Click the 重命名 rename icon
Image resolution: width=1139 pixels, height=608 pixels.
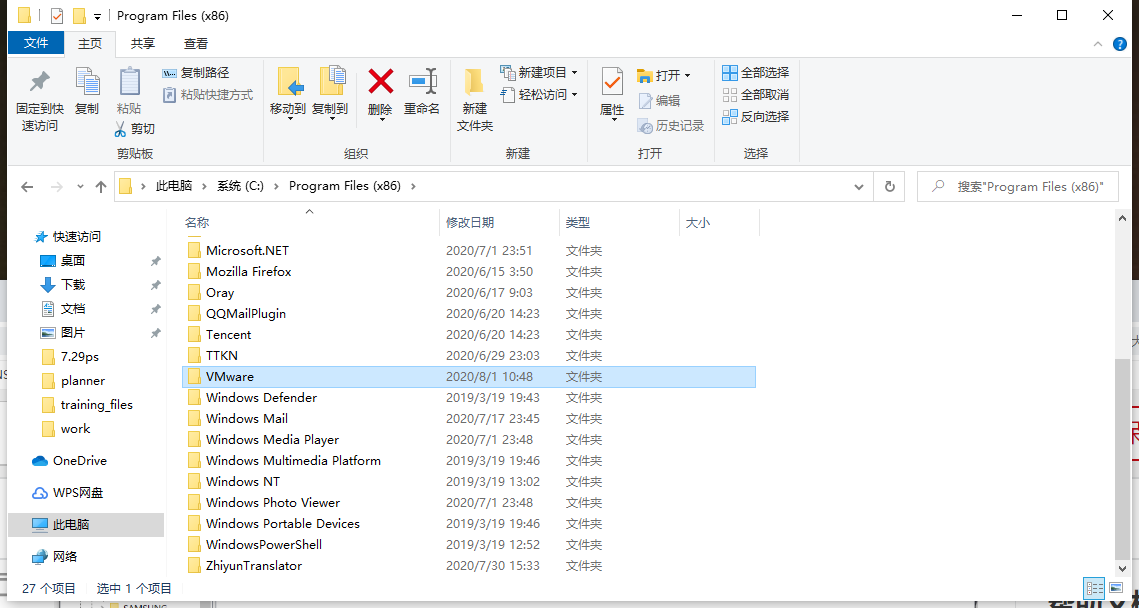pos(422,81)
